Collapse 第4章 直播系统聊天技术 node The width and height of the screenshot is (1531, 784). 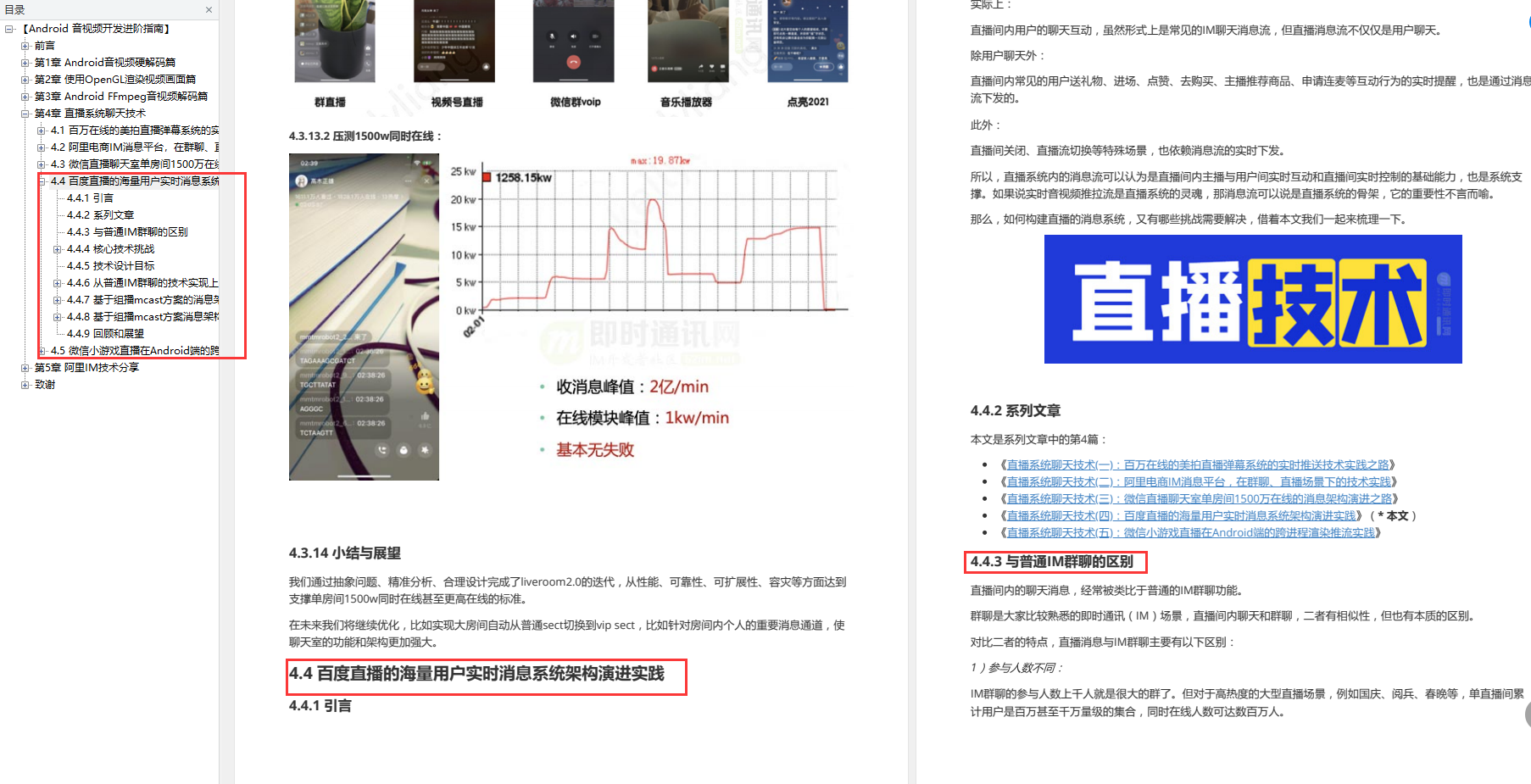[25, 114]
